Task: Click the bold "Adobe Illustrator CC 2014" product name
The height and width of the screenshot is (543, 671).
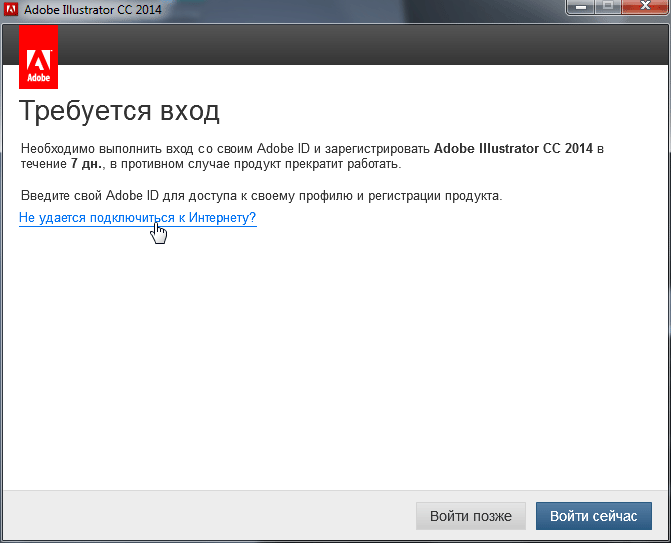Action: click(x=513, y=149)
